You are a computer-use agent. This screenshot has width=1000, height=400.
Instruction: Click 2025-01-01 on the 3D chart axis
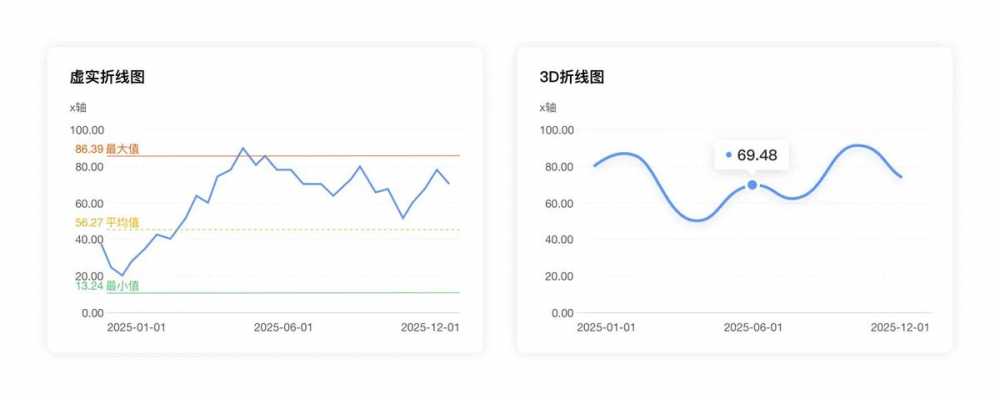tap(607, 327)
